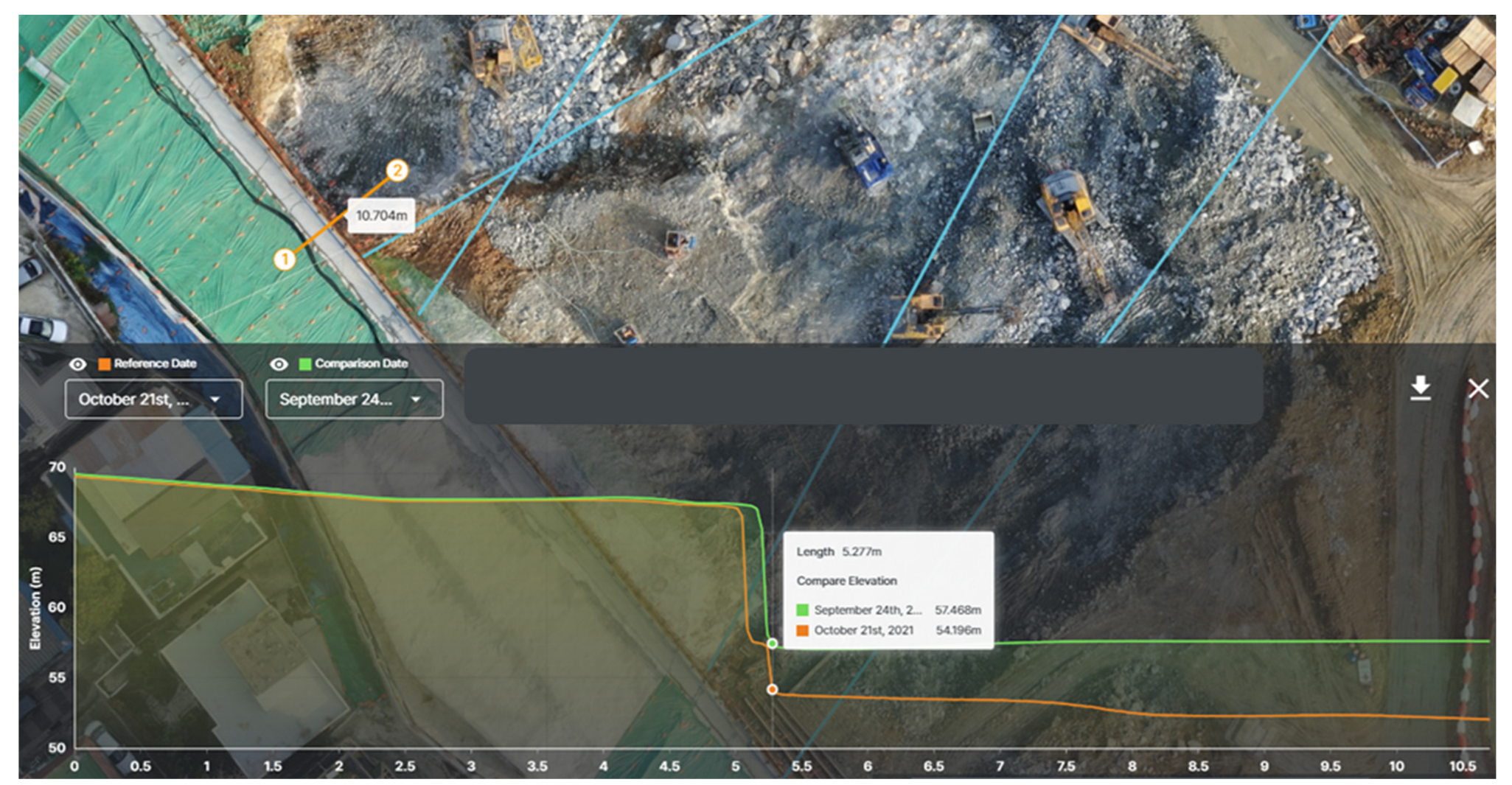Click the orange October 21st legend square in tooltip
The height and width of the screenshot is (785, 1512).
pyautogui.click(x=802, y=630)
